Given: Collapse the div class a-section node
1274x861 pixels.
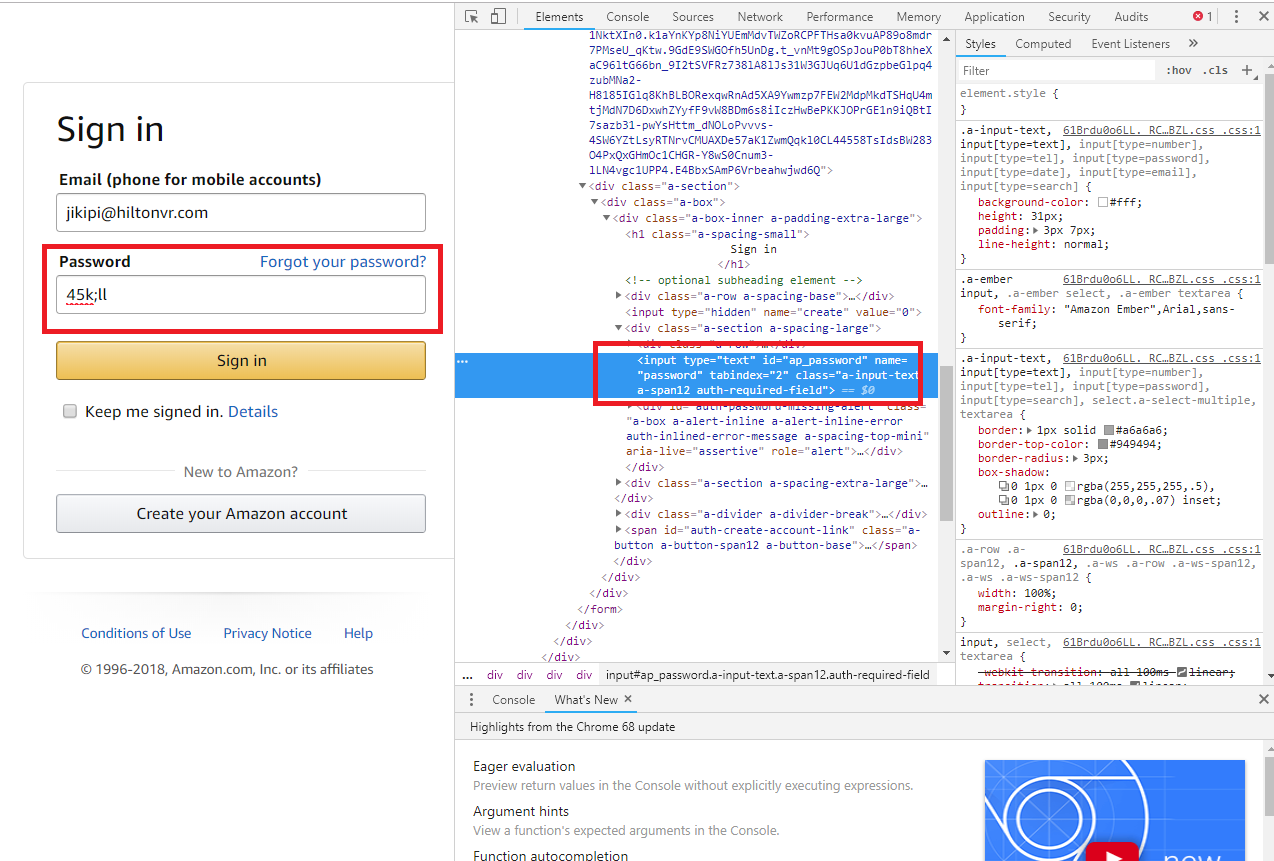Looking at the screenshot, I should [583, 186].
